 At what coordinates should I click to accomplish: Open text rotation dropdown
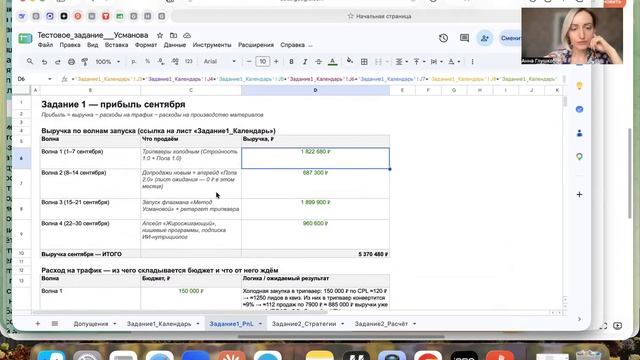(x=454, y=62)
